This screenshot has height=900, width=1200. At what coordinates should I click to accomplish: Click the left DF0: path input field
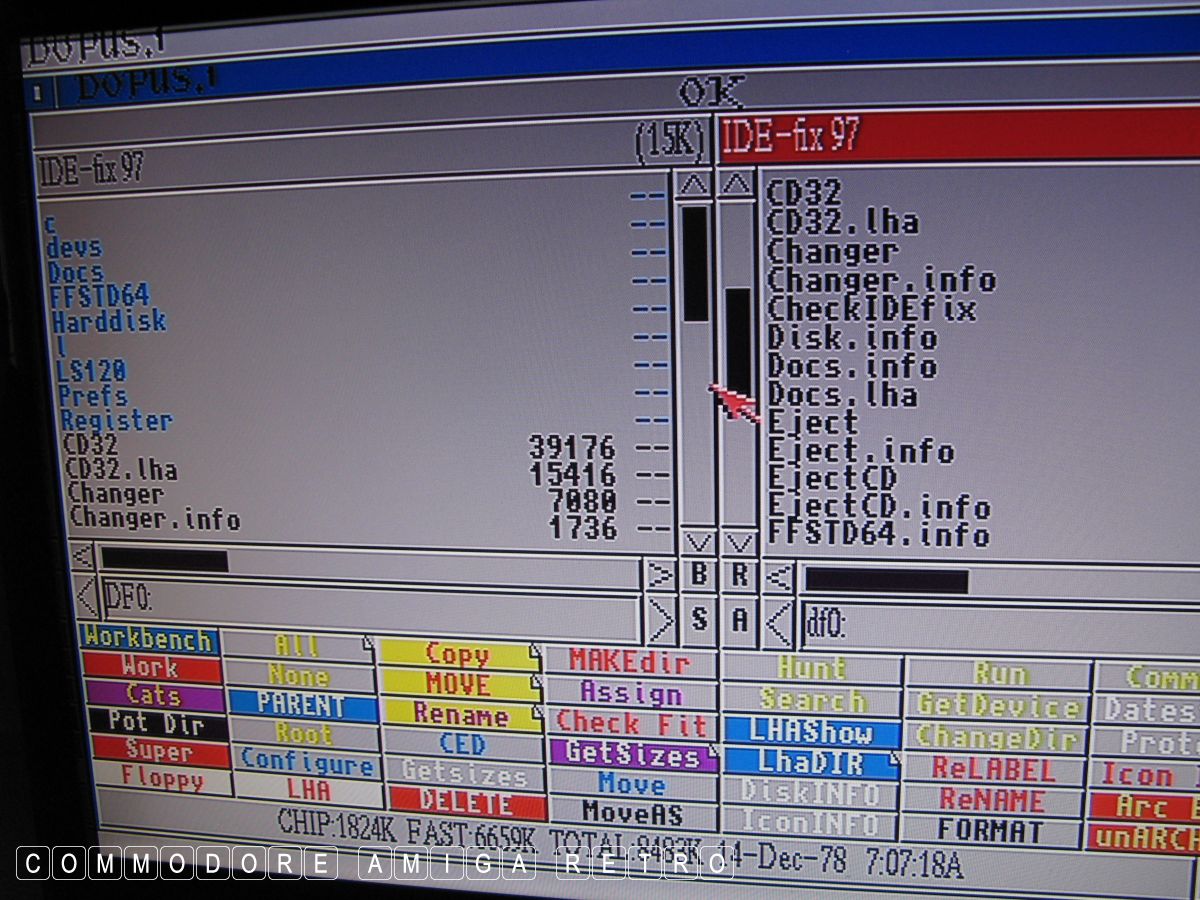[370, 600]
